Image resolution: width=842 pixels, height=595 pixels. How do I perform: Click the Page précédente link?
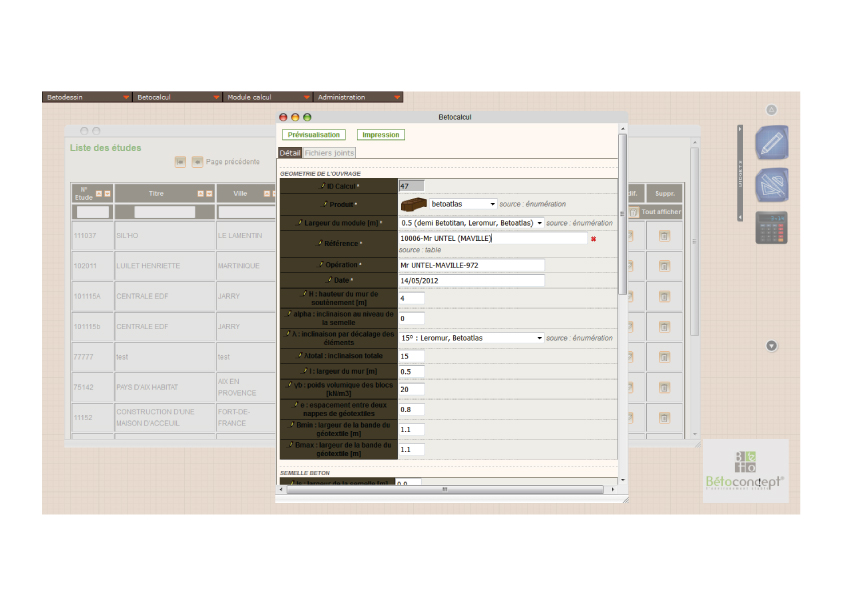tap(233, 162)
